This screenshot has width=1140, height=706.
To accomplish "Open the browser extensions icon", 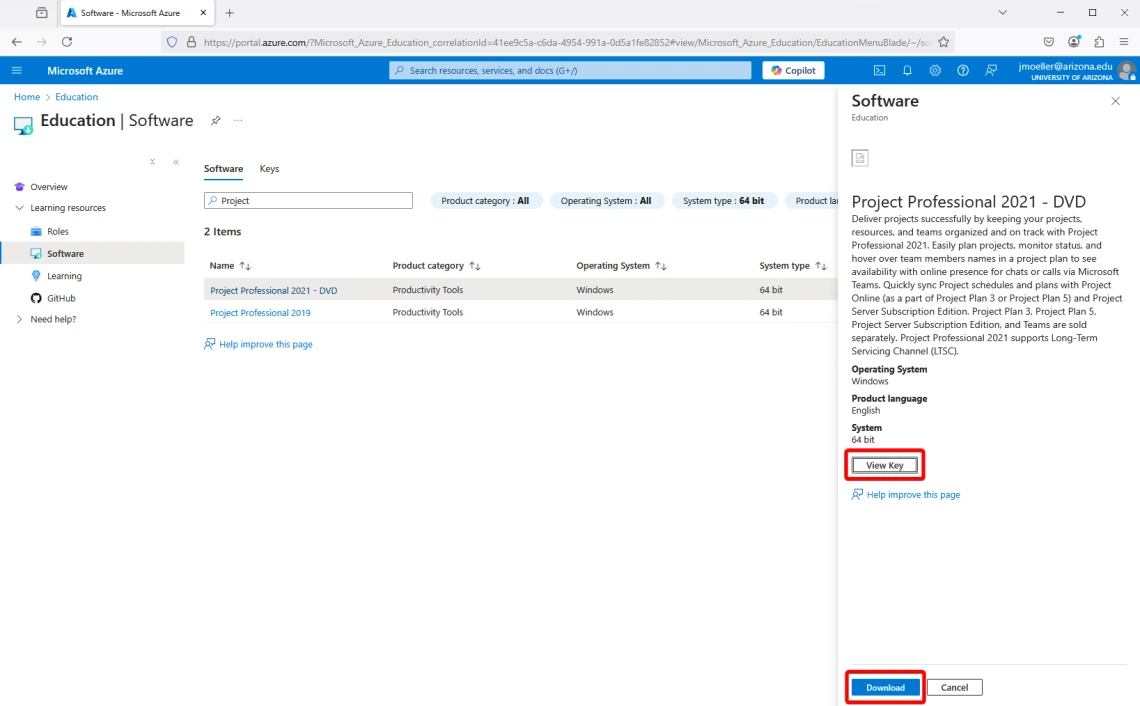I will coord(1099,42).
